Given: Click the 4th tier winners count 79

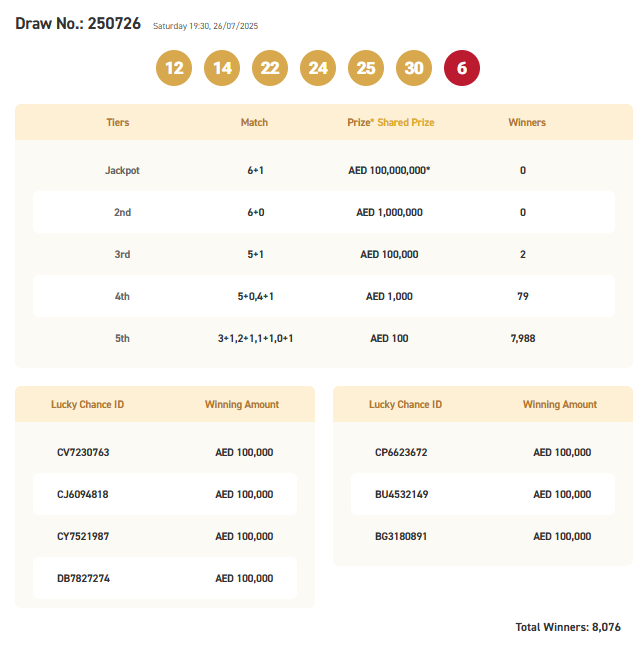Looking at the screenshot, I should pyautogui.click(x=523, y=296).
